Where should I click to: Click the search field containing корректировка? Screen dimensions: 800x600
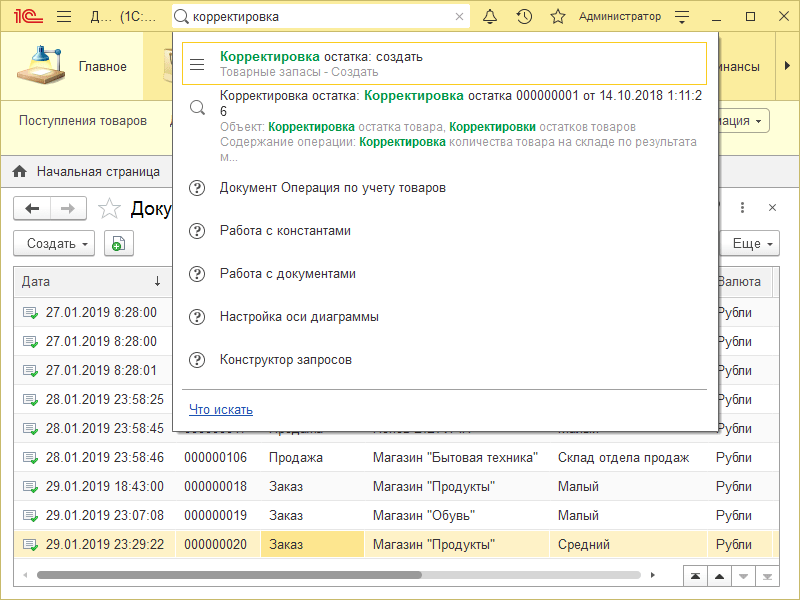tap(321, 17)
